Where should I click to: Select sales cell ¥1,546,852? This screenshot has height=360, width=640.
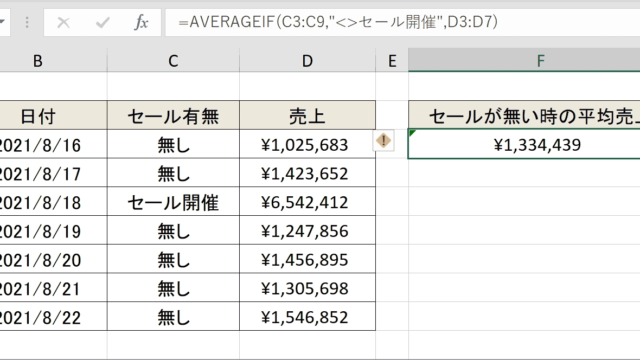click(x=307, y=317)
